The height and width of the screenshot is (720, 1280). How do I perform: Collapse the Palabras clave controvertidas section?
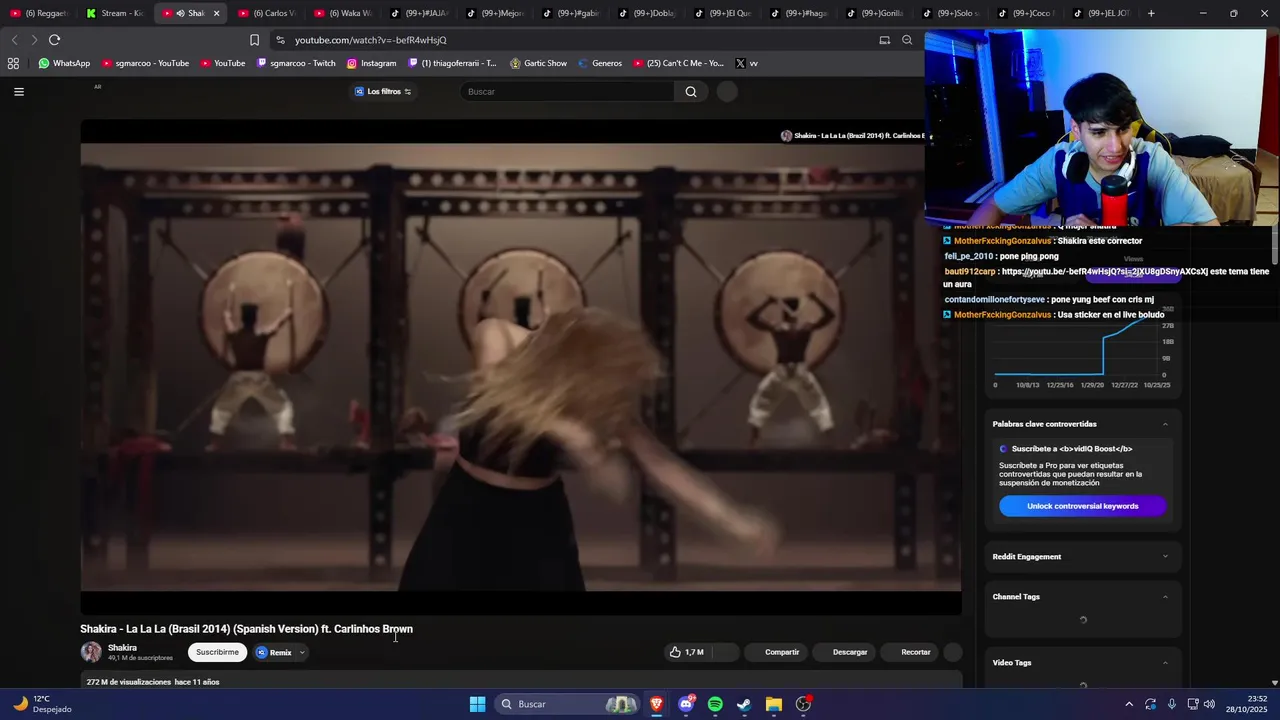click(x=1165, y=424)
